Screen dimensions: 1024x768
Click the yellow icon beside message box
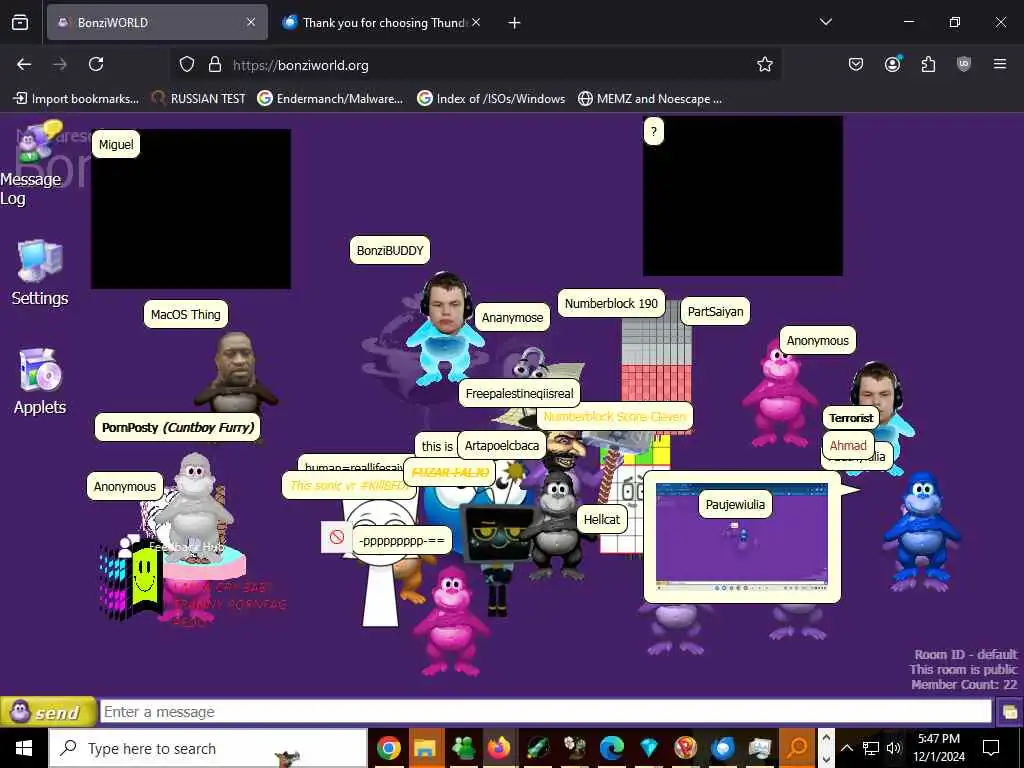coord(1010,712)
